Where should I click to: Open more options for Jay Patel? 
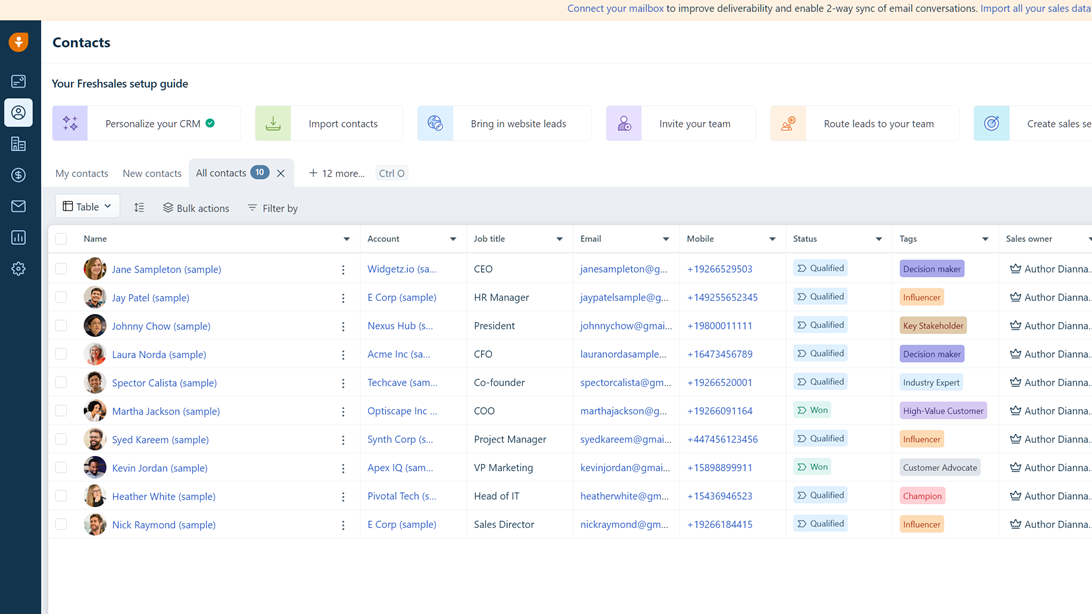coord(343,298)
